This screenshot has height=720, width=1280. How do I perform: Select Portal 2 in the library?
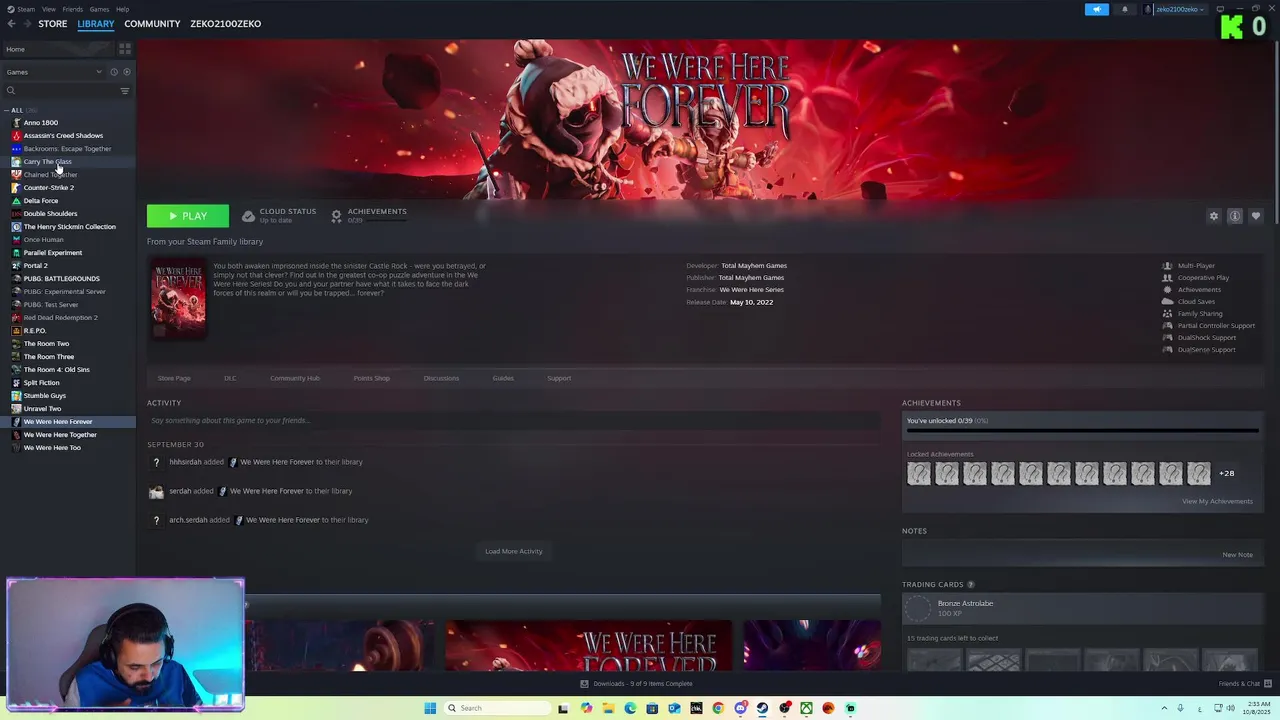[35, 266]
